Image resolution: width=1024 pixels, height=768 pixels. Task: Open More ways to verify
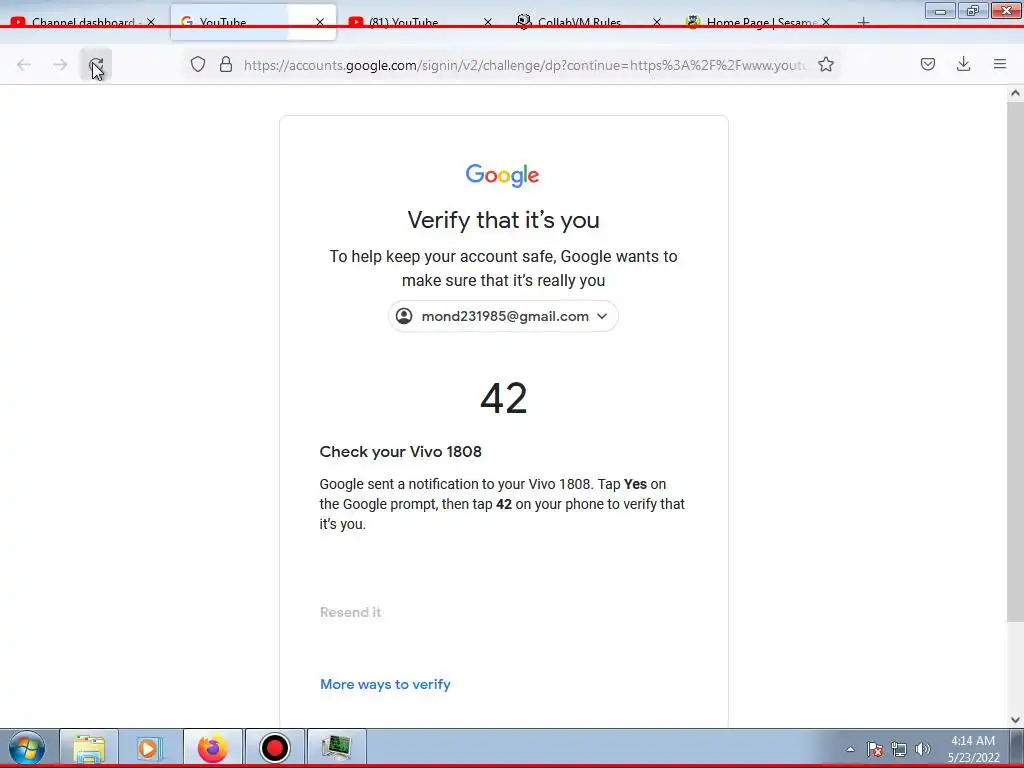click(x=385, y=684)
